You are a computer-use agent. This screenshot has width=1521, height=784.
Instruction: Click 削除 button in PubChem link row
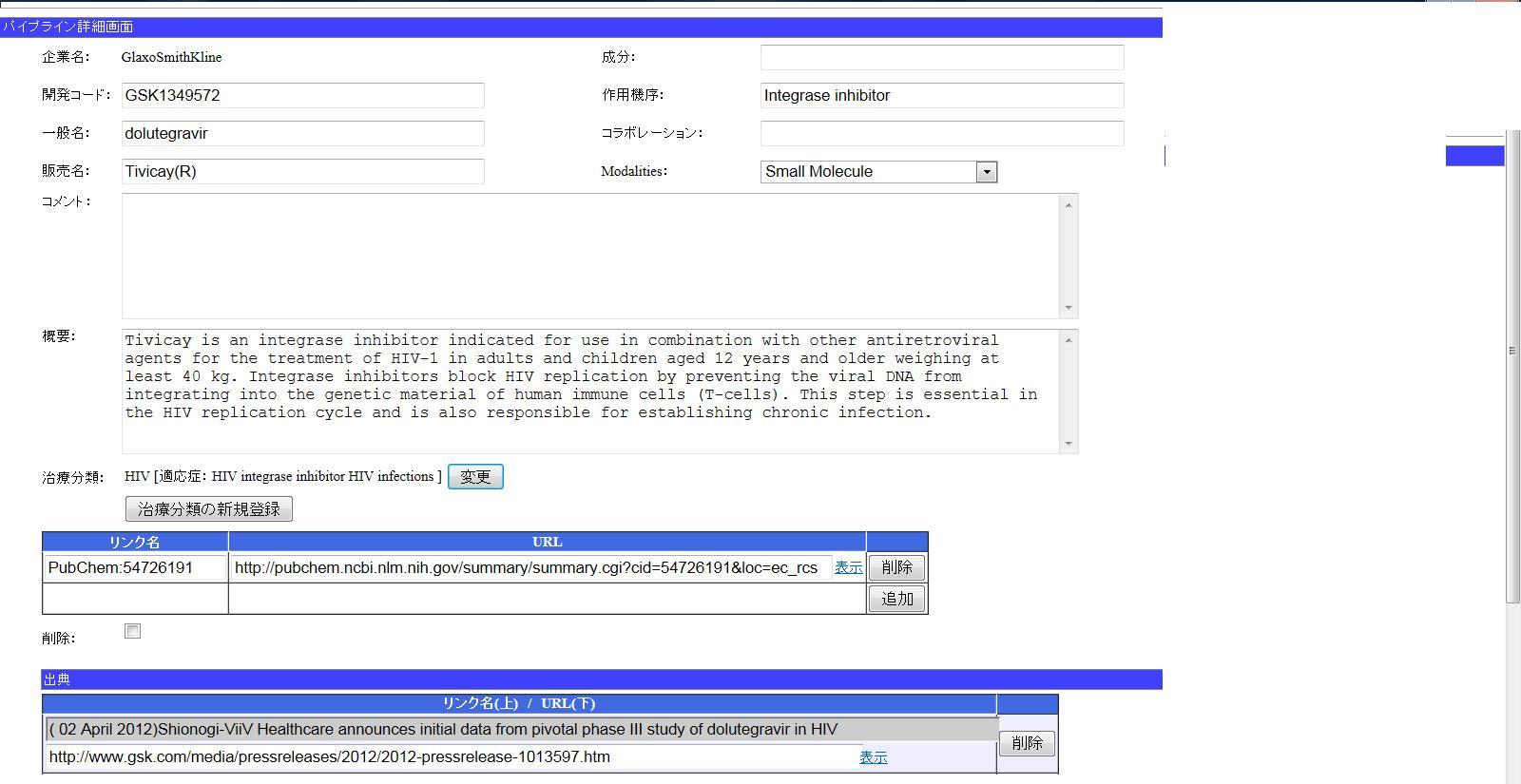(896, 567)
